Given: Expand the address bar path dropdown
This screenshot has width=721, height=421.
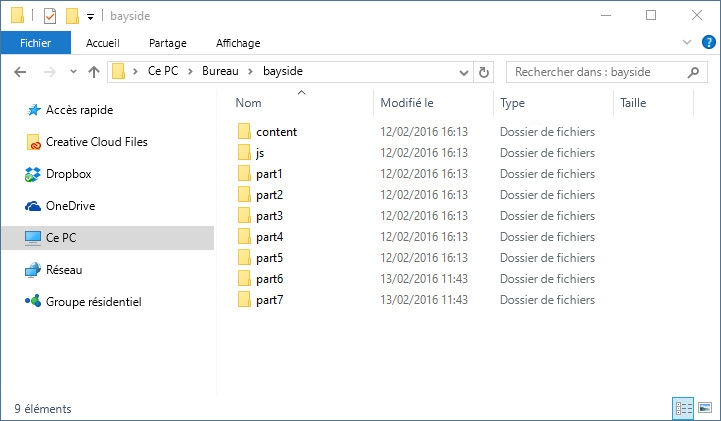Looking at the screenshot, I should (x=464, y=72).
